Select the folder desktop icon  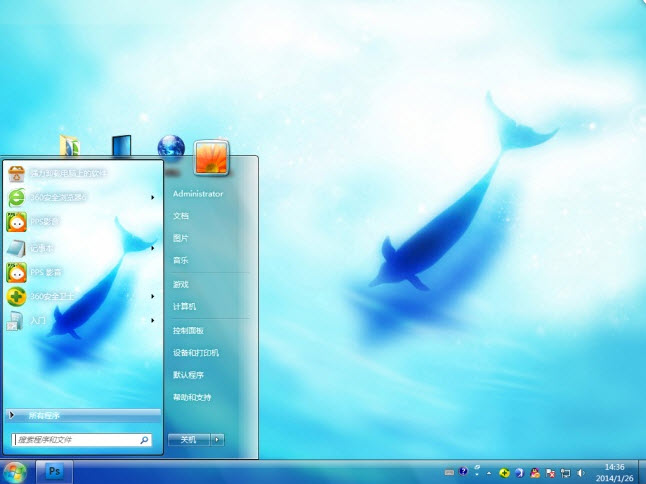pyautogui.click(x=70, y=146)
